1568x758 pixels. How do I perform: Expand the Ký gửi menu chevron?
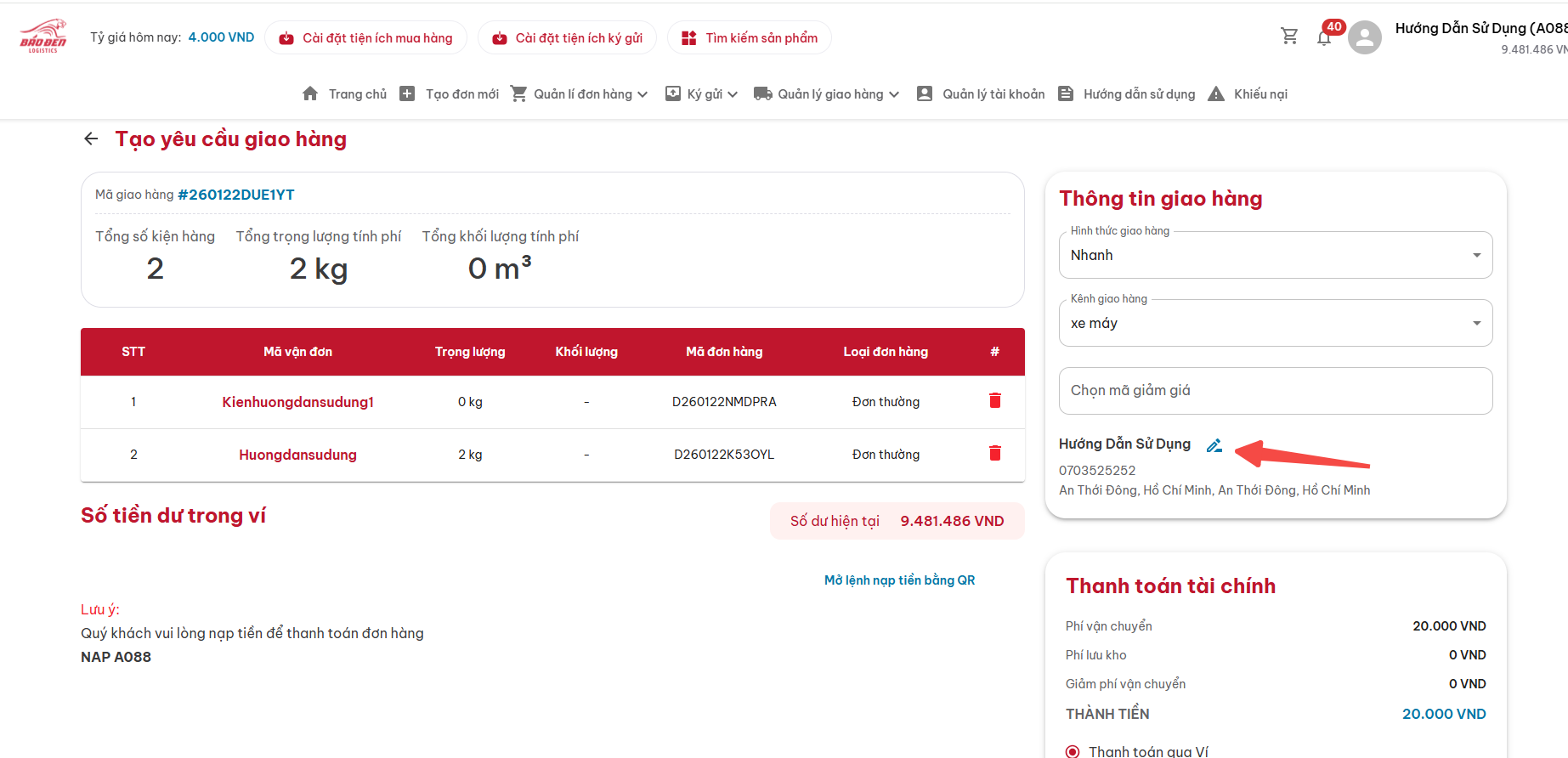pyautogui.click(x=733, y=94)
